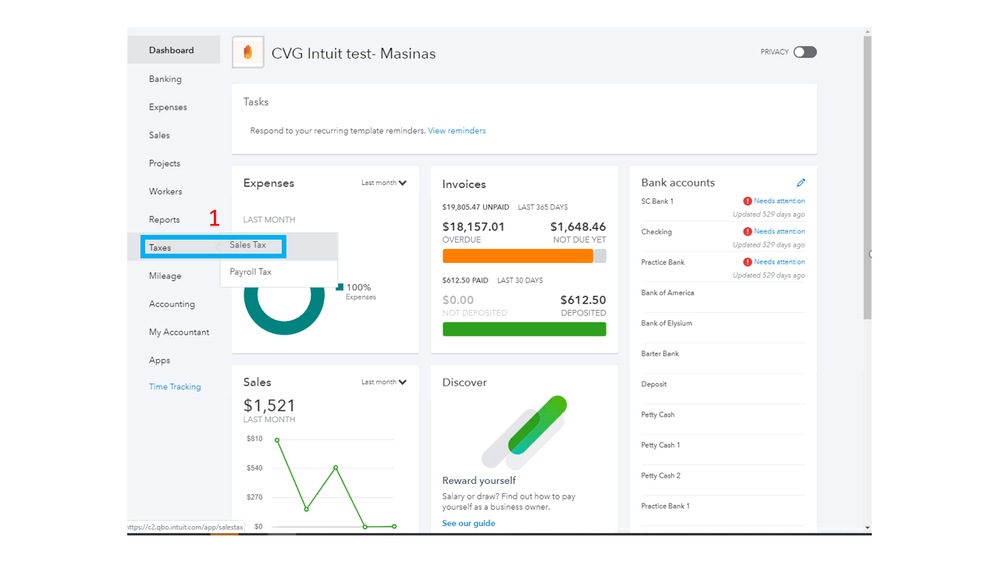This screenshot has width=999, height=562.
Task: Click the Discover reward illustration
Action: (524, 431)
